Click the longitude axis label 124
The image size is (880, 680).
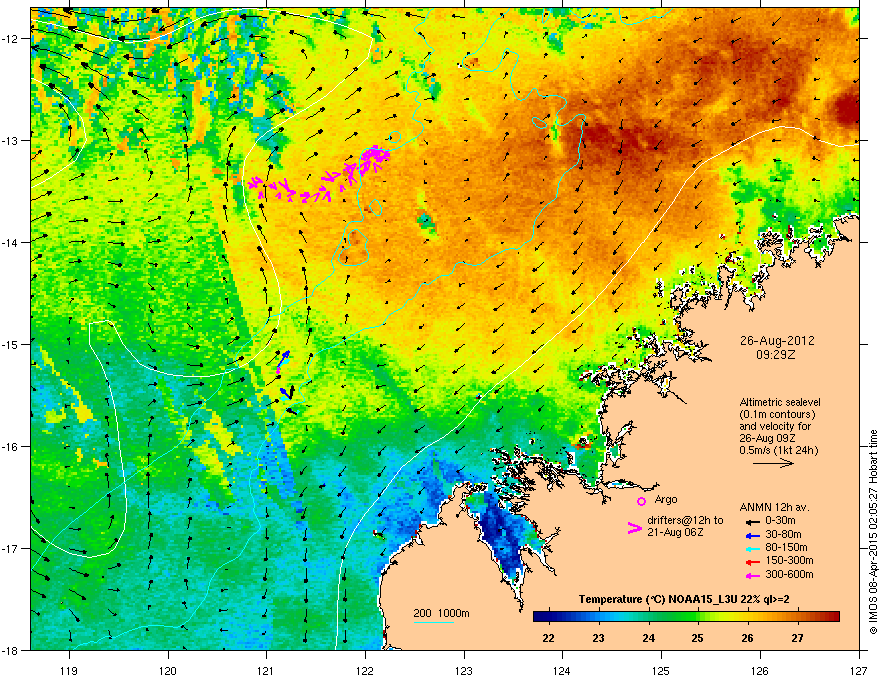tap(563, 670)
